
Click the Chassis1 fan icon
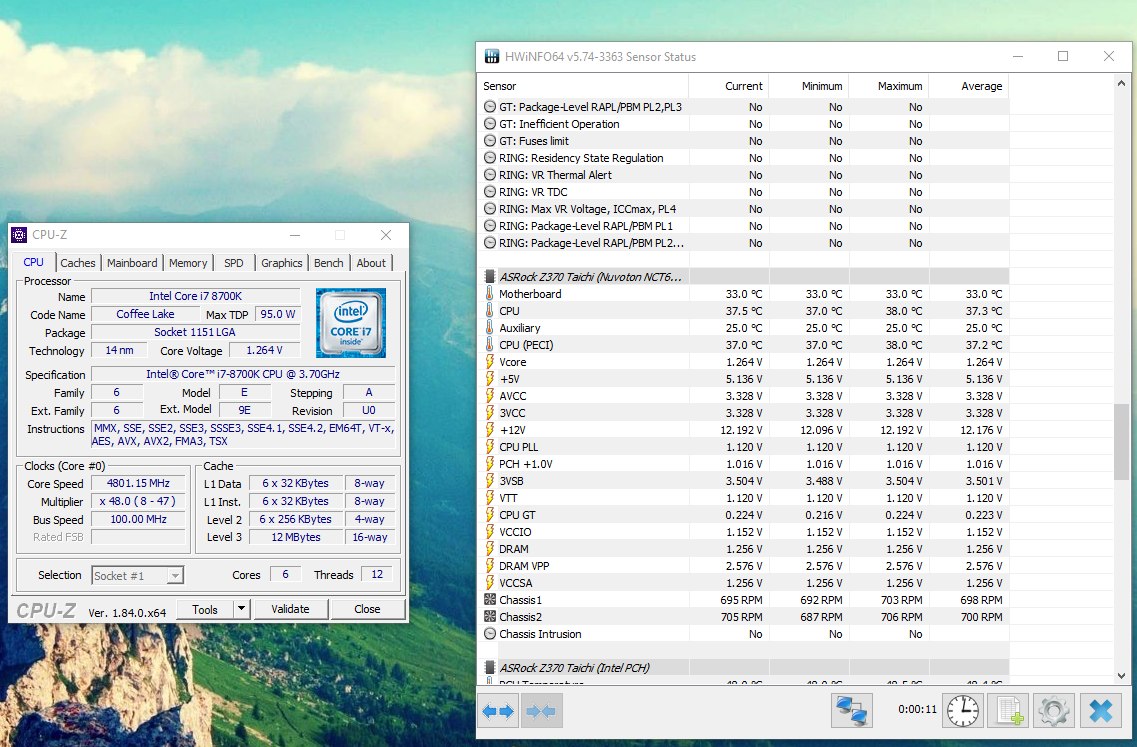coord(489,600)
